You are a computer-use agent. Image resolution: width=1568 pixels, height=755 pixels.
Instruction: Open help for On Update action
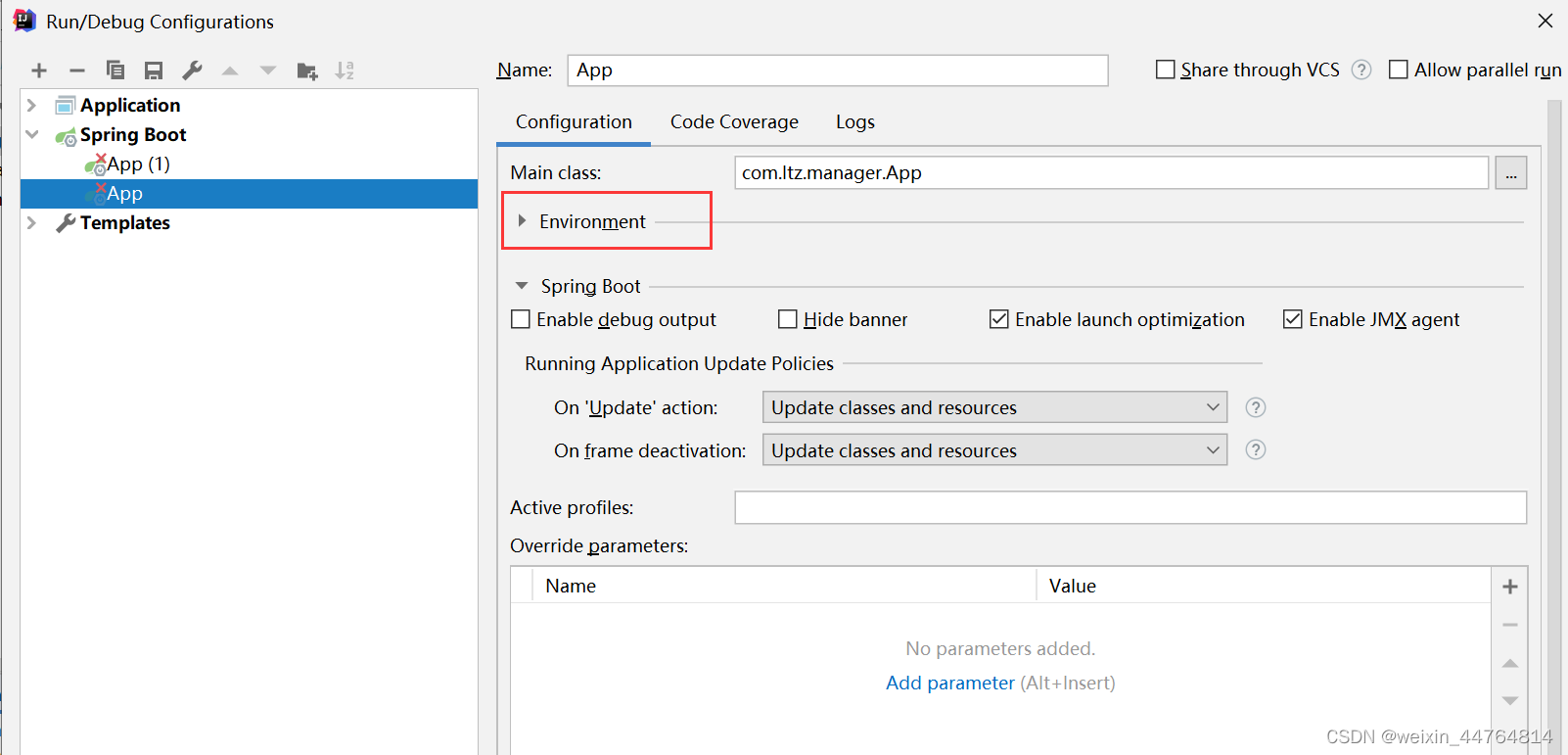point(1256,407)
